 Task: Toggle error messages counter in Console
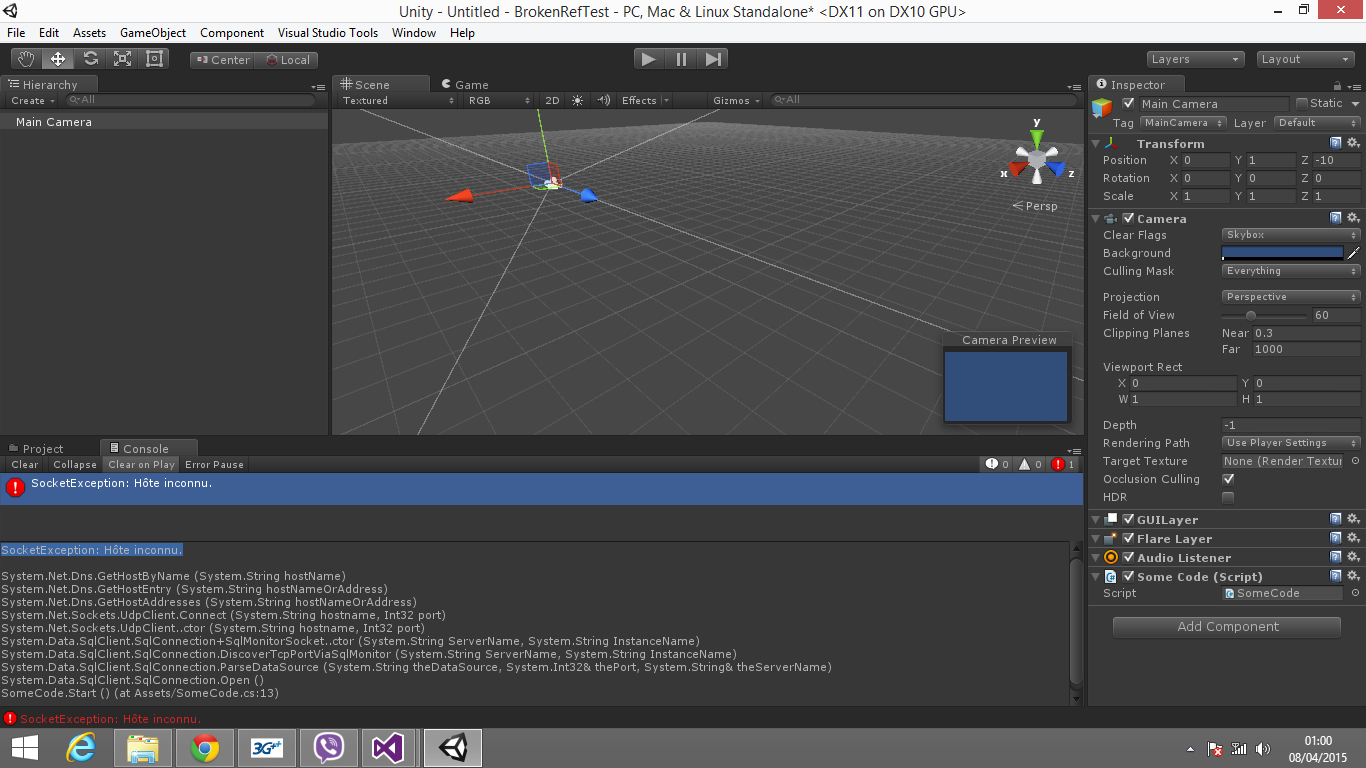pos(1063,464)
